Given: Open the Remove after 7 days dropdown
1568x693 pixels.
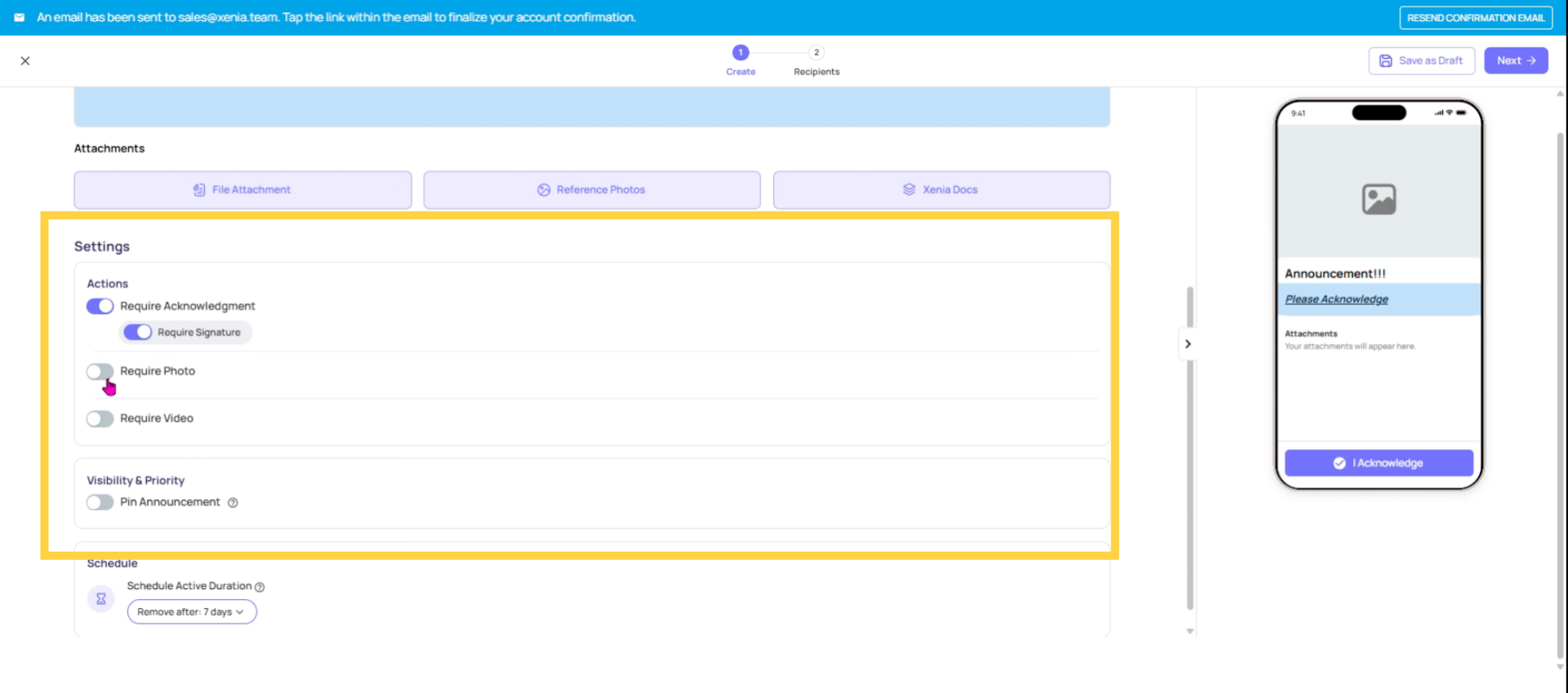Looking at the screenshot, I should (x=192, y=612).
